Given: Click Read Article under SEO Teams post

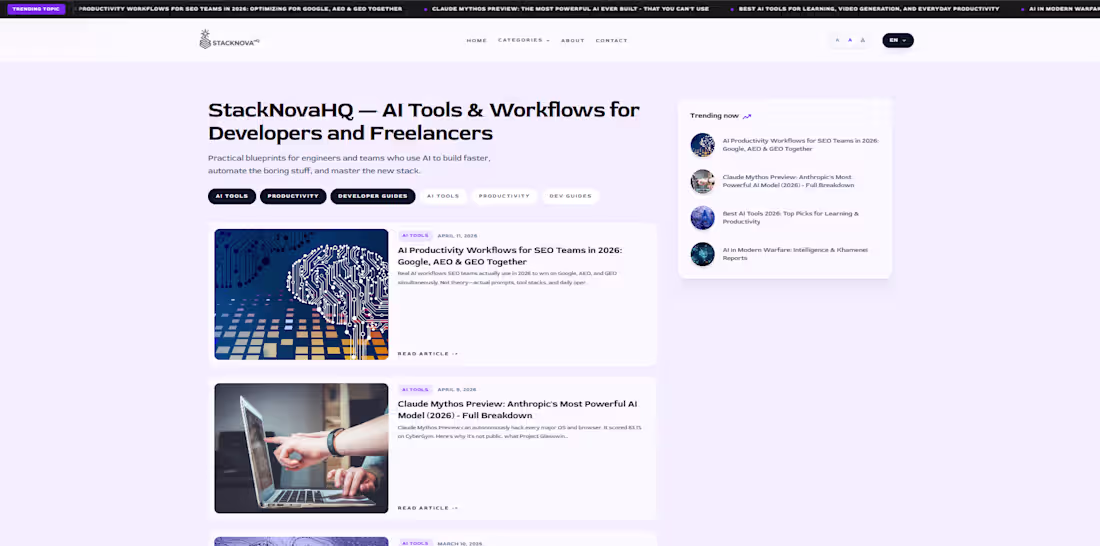Looking at the screenshot, I should tap(427, 354).
